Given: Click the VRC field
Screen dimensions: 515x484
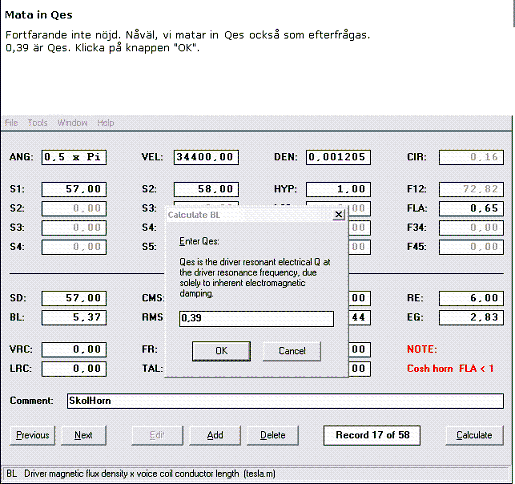Looking at the screenshot, I should pyautogui.click(x=74, y=350).
